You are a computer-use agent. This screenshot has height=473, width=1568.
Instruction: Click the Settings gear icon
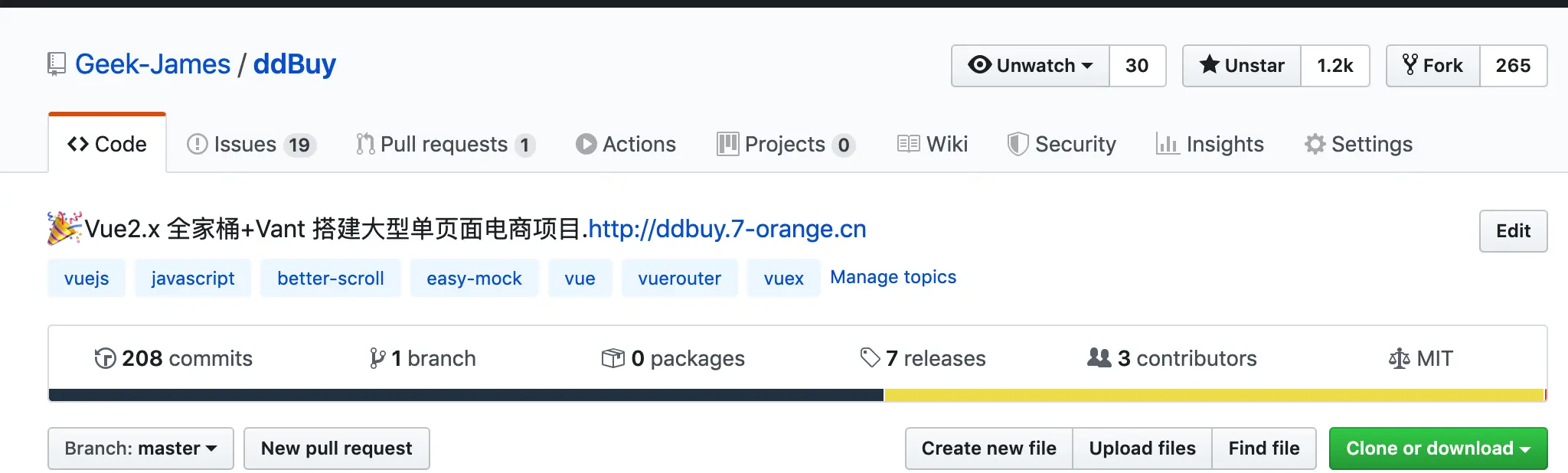pyautogui.click(x=1315, y=144)
